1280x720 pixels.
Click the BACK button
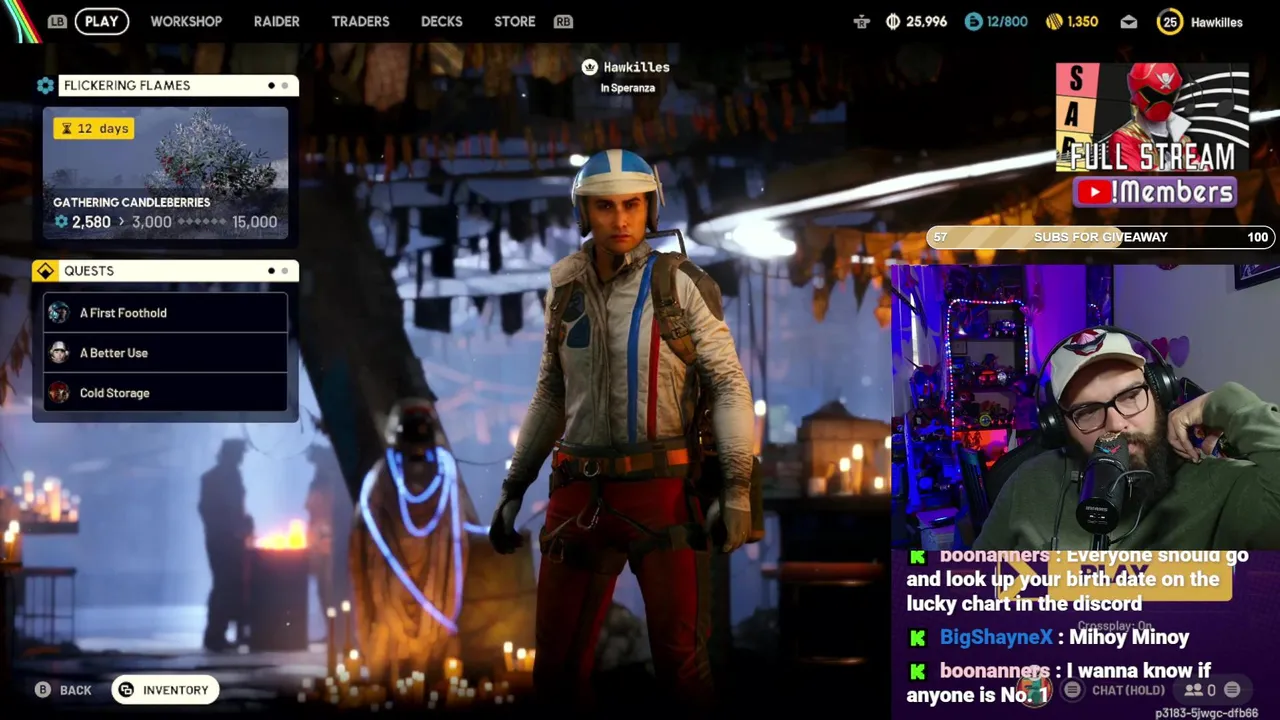64,690
